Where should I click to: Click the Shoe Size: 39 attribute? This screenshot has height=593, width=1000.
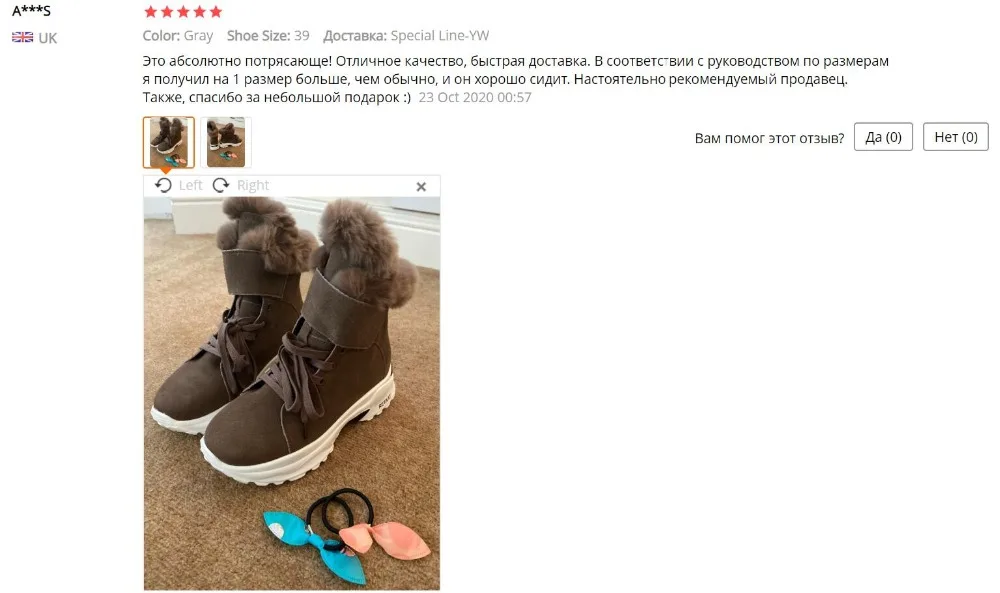[268, 36]
